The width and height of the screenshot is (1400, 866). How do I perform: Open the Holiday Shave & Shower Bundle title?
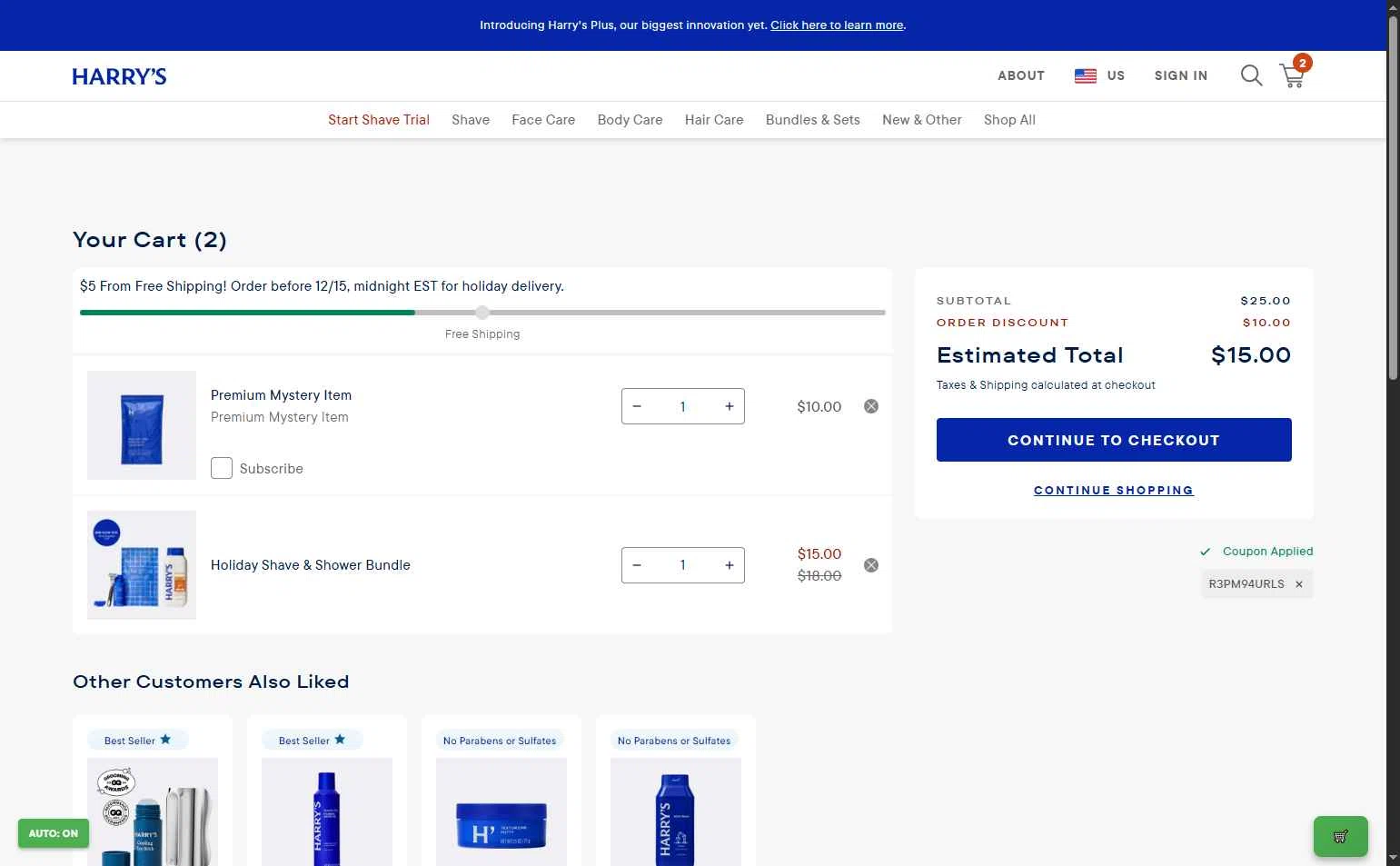pos(311,565)
